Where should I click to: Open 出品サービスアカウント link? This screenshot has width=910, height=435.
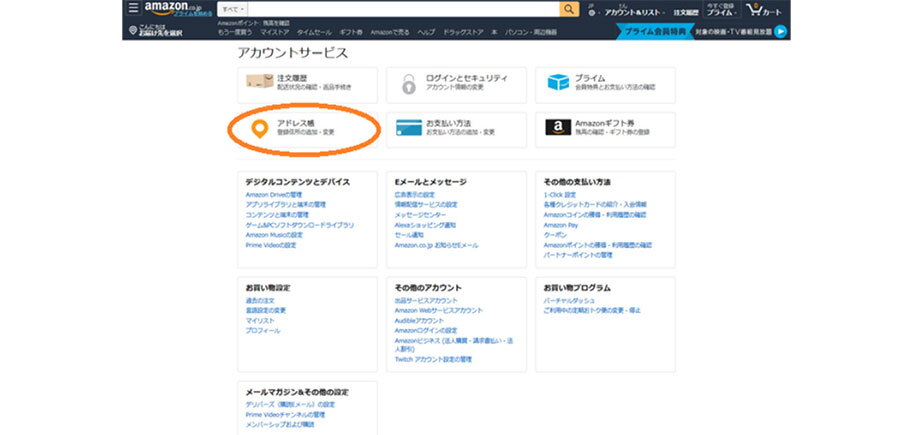point(426,300)
